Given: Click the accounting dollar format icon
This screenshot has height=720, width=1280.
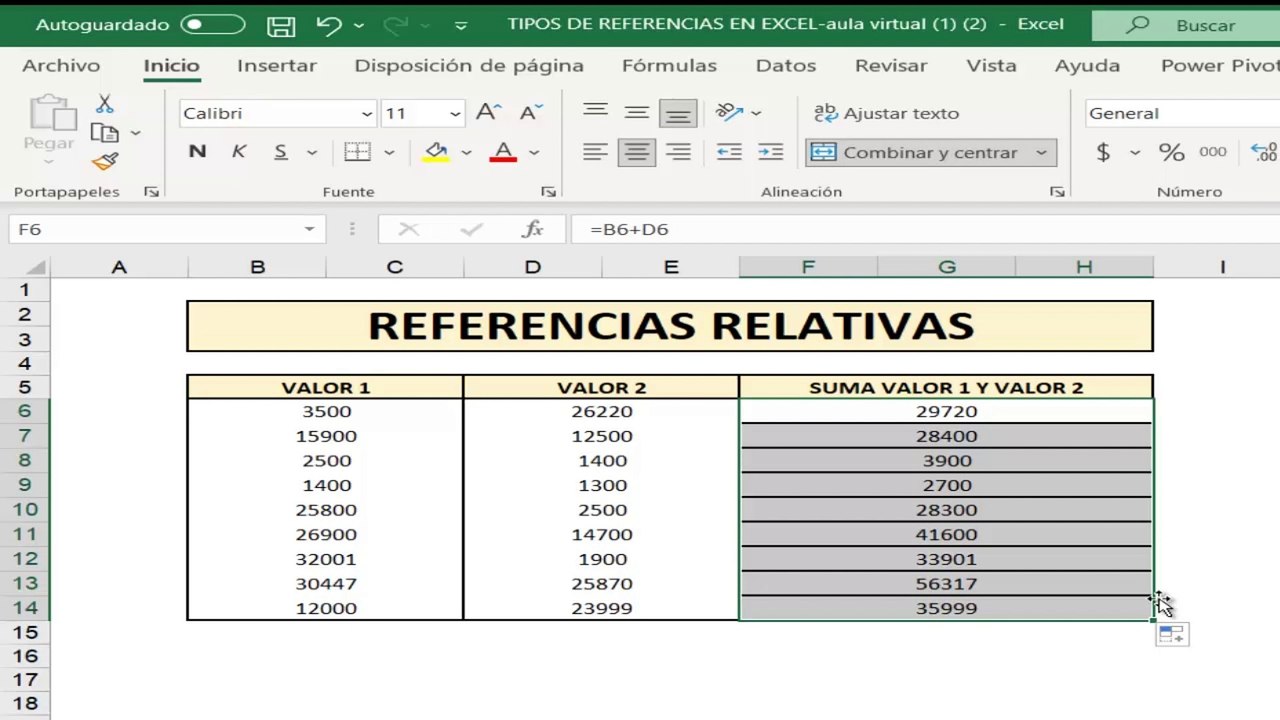Looking at the screenshot, I should click(x=1103, y=152).
